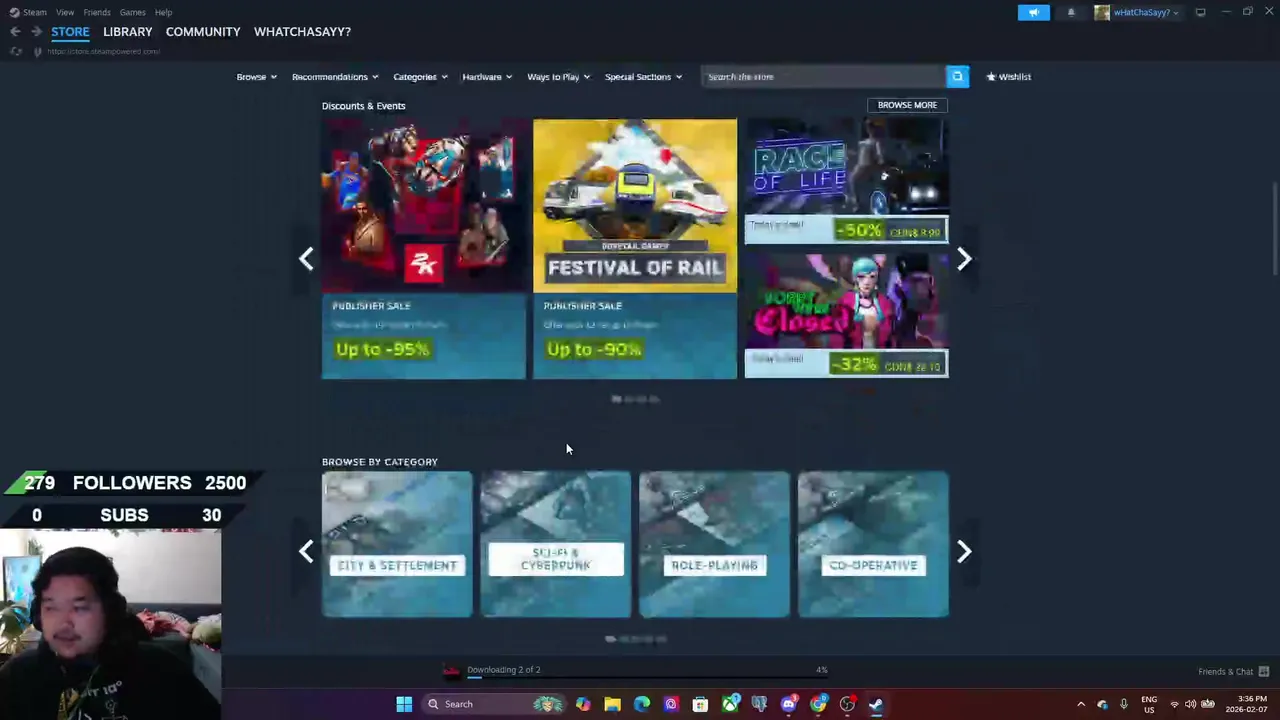
Task: Click the Discounts carousel page dots
Action: tap(635, 399)
